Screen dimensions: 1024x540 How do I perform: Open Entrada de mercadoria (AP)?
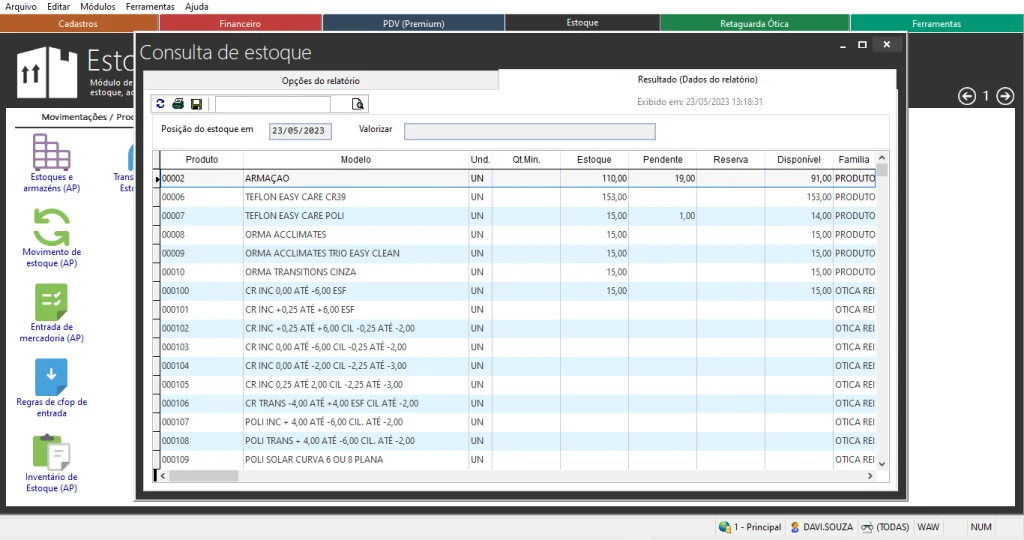click(x=51, y=311)
